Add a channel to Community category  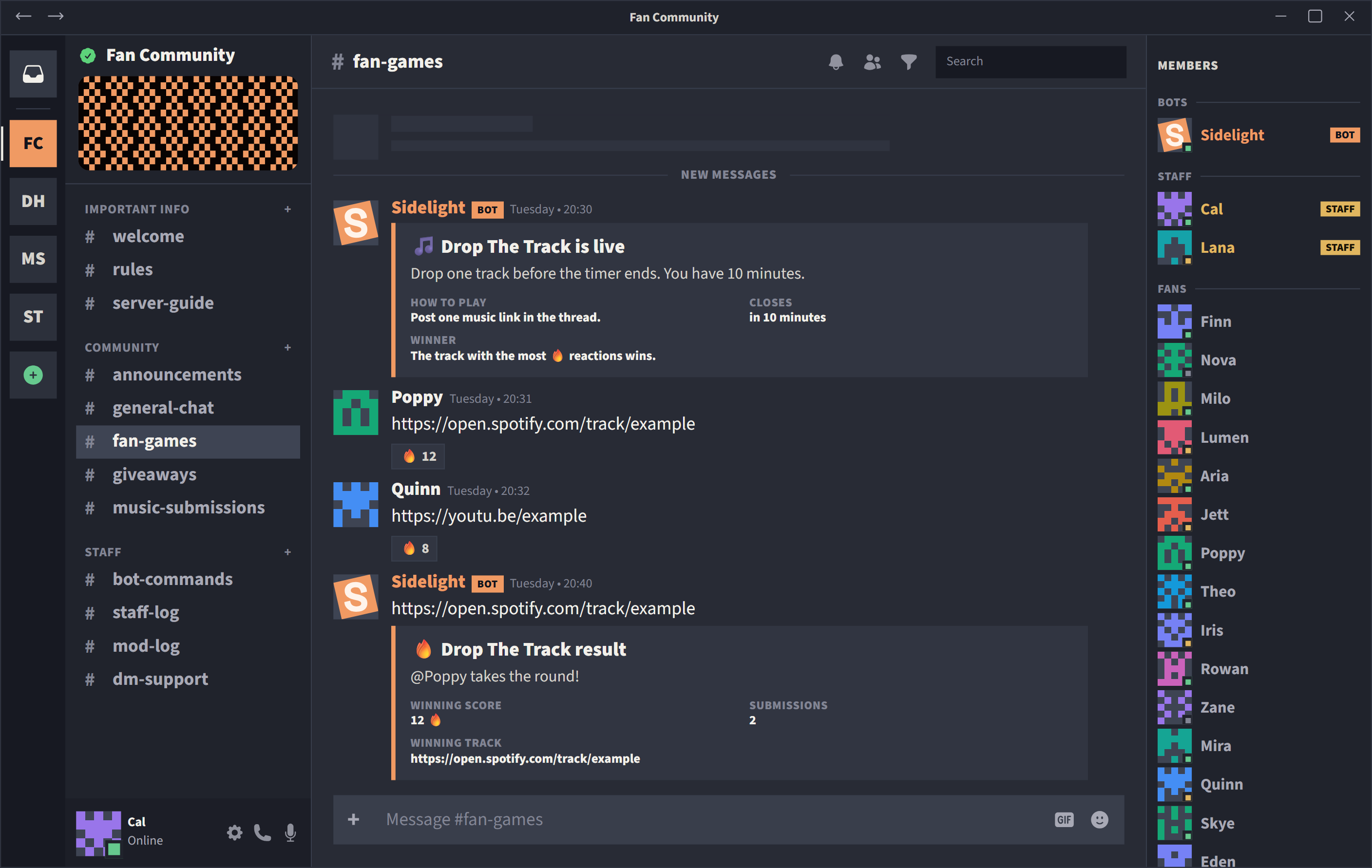pos(288,347)
